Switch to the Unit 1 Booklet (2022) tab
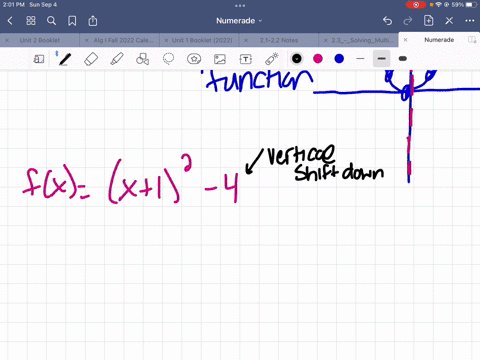Viewport: 480px width, 360px height. (x=202, y=40)
